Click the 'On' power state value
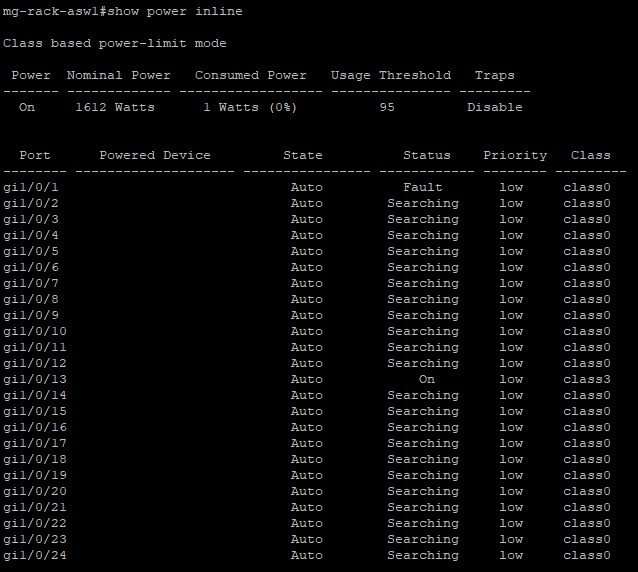 (27, 107)
